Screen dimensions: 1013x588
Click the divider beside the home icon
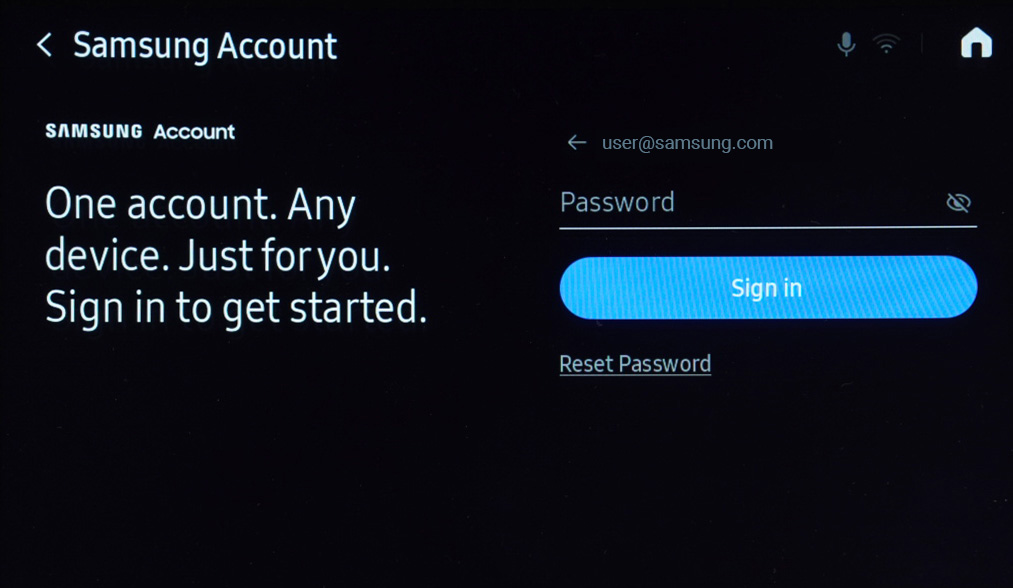pyautogui.click(x=922, y=44)
